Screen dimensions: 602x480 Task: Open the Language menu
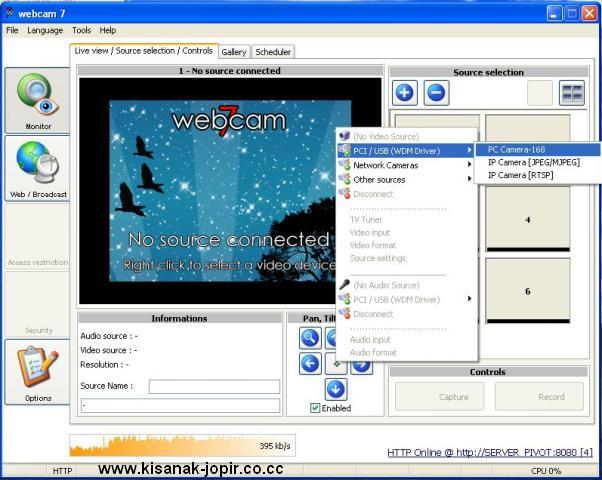pos(45,30)
